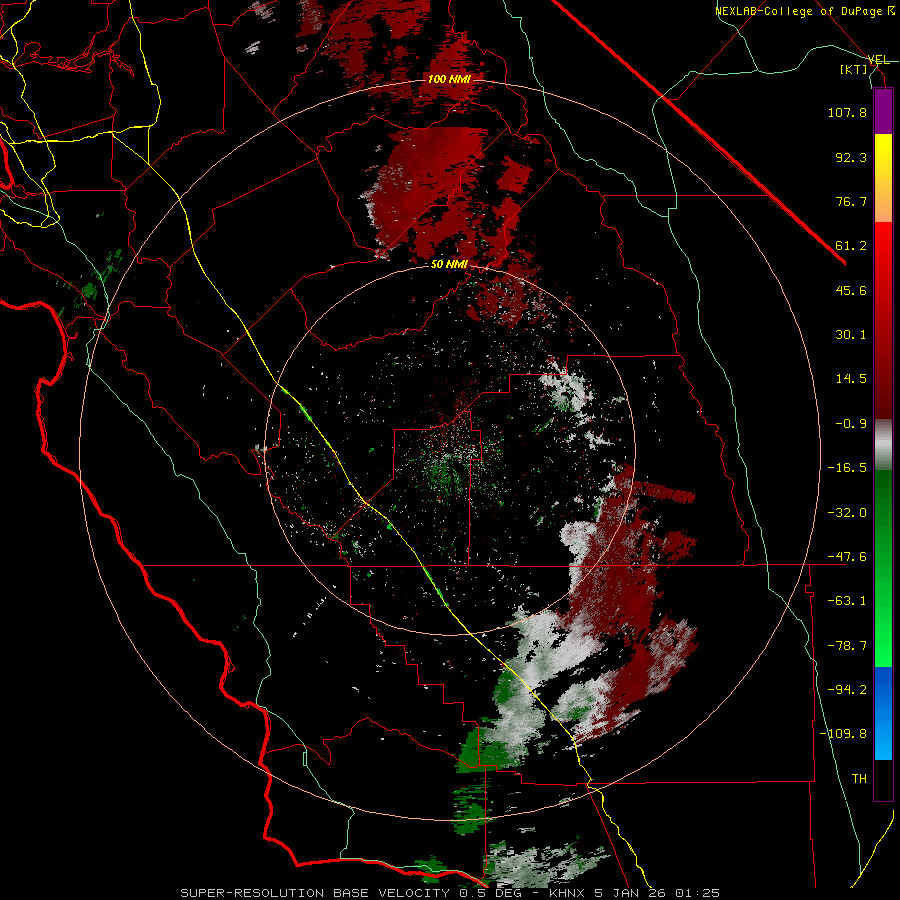Viewport: 900px width, 900px height.
Task: Click the 76.7 legend value
Action: [x=851, y=201]
